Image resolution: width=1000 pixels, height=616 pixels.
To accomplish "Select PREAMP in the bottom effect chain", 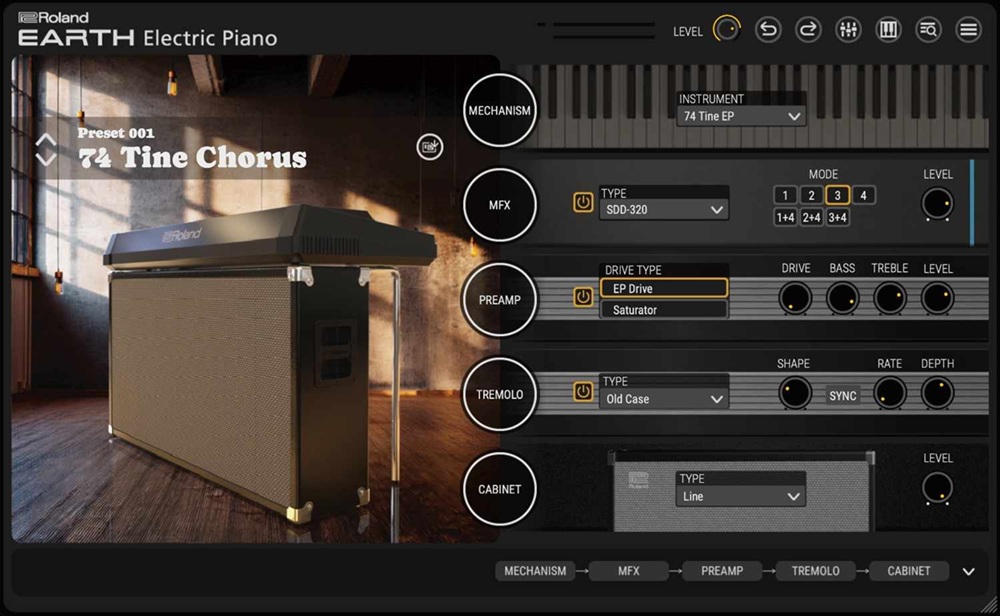I will pos(722,571).
